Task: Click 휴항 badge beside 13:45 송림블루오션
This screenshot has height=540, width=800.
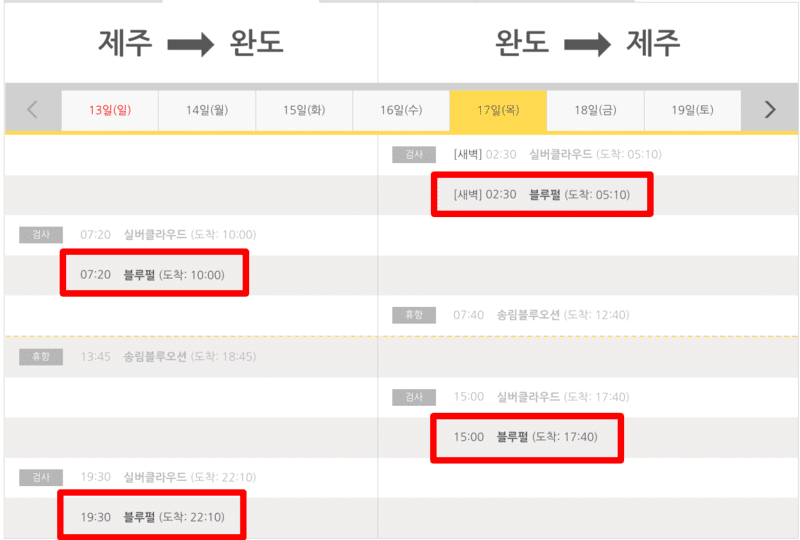Action: [x=41, y=357]
